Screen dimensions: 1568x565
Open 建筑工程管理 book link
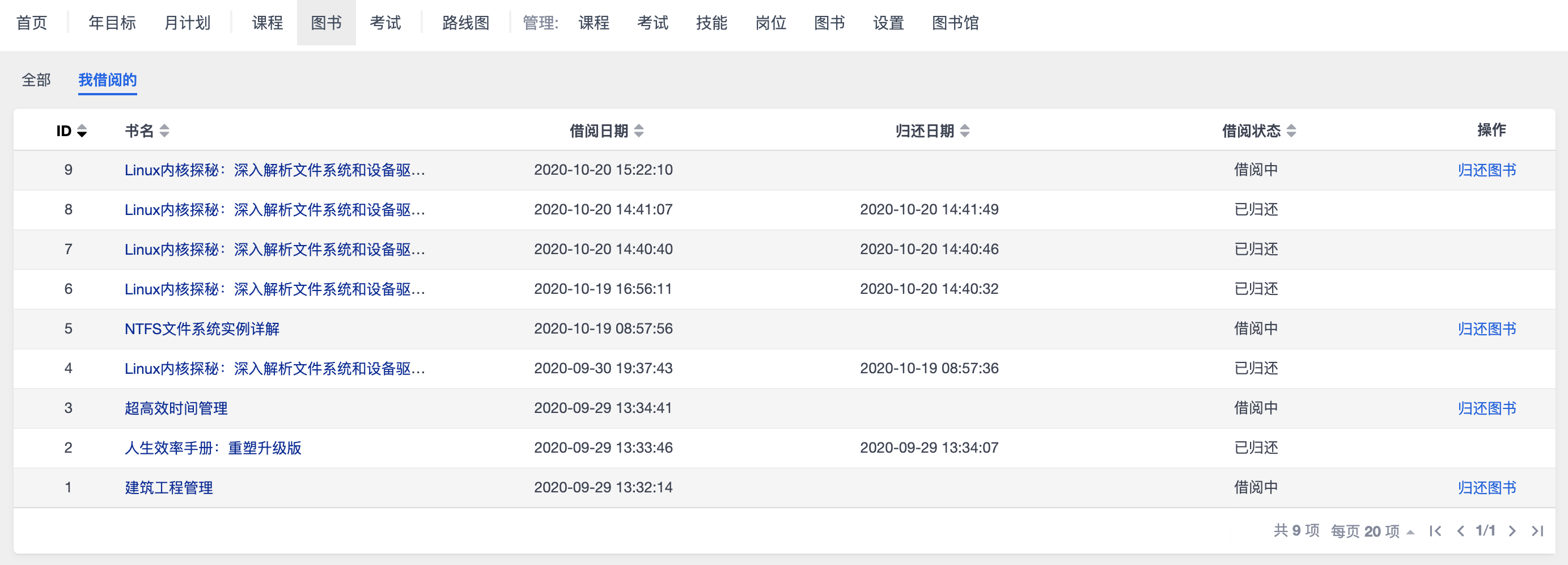(168, 488)
